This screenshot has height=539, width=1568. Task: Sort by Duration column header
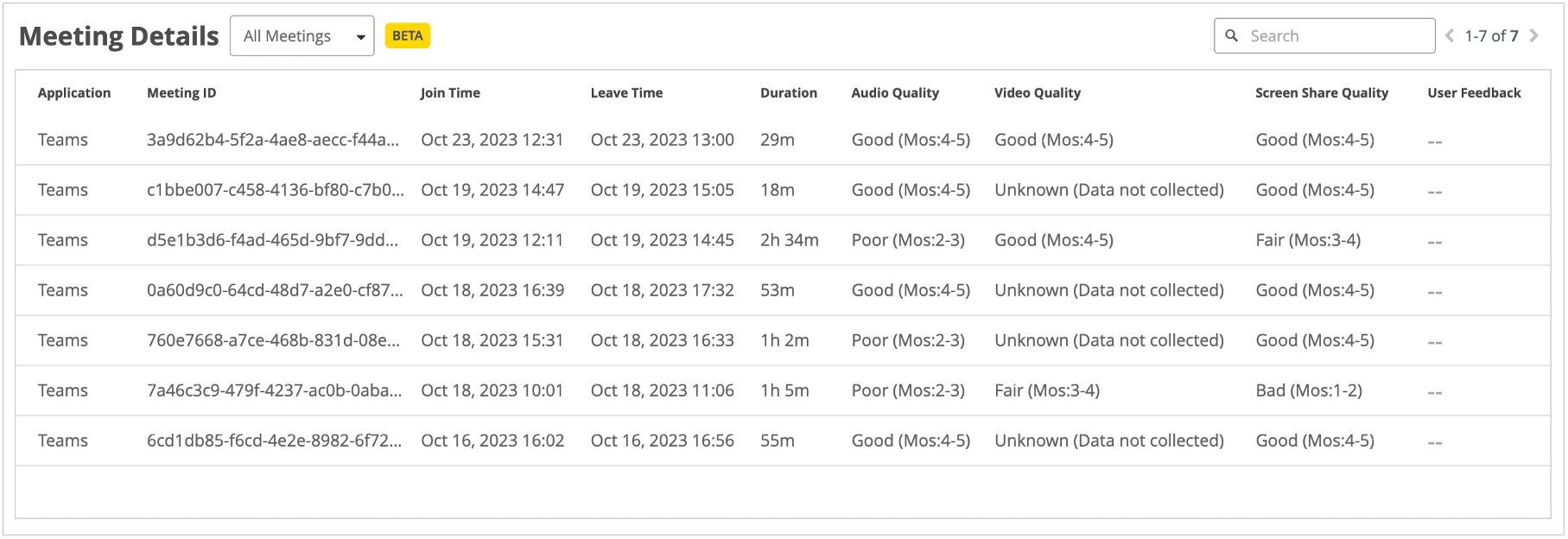(788, 92)
